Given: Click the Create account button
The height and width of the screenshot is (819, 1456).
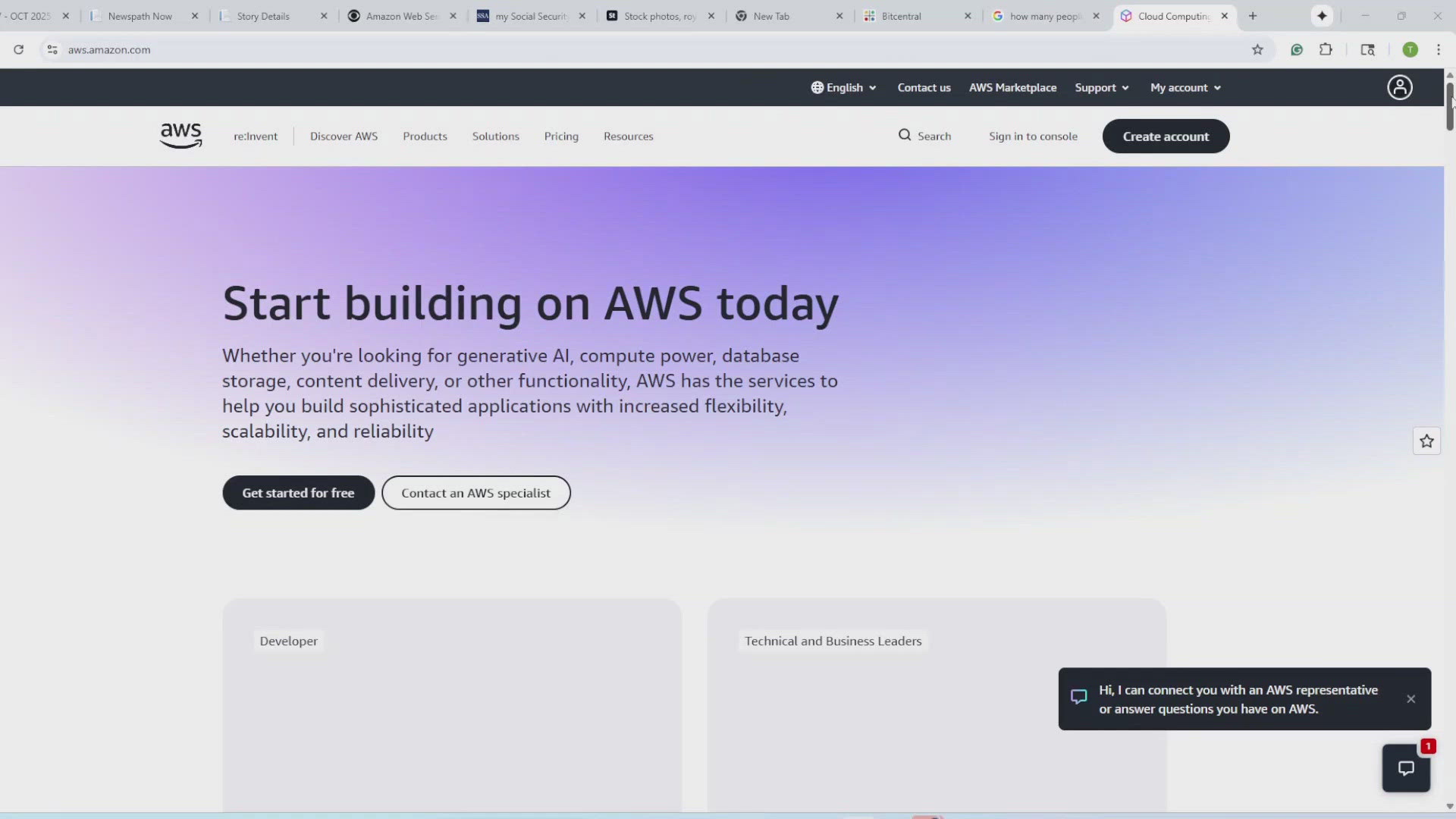Looking at the screenshot, I should point(1166,136).
